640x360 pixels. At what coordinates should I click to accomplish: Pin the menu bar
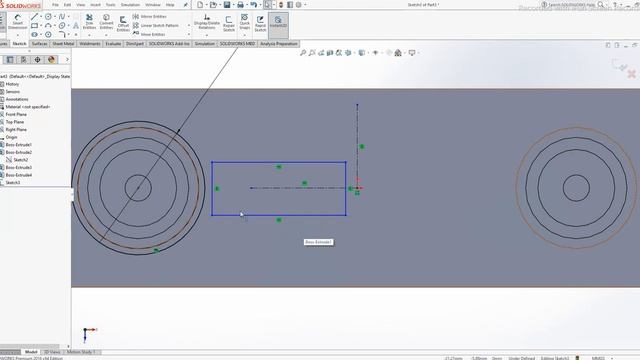186,5
